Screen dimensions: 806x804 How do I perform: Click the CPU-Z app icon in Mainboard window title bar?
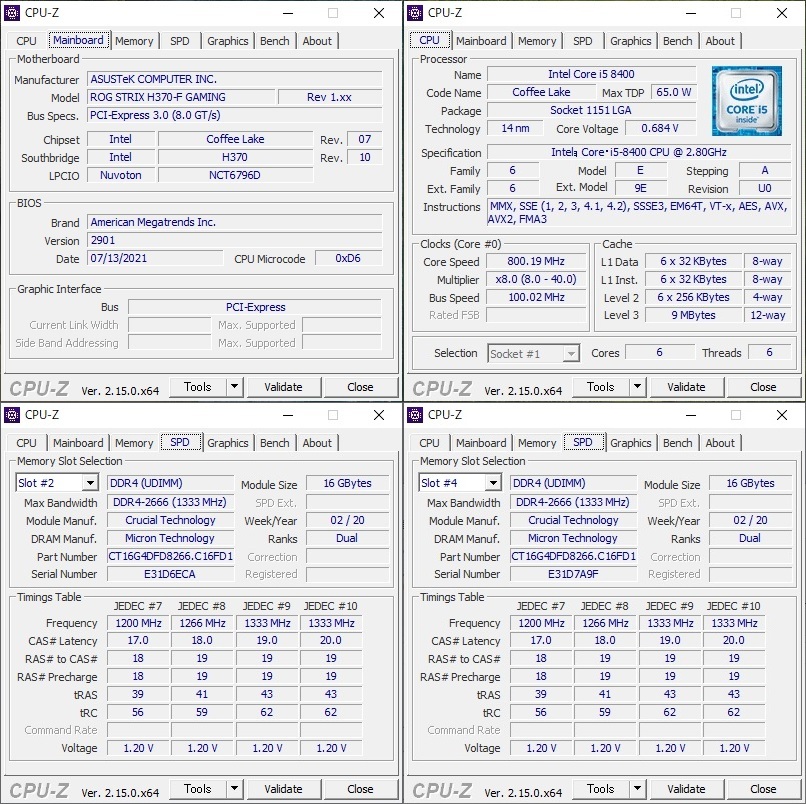click(11, 13)
